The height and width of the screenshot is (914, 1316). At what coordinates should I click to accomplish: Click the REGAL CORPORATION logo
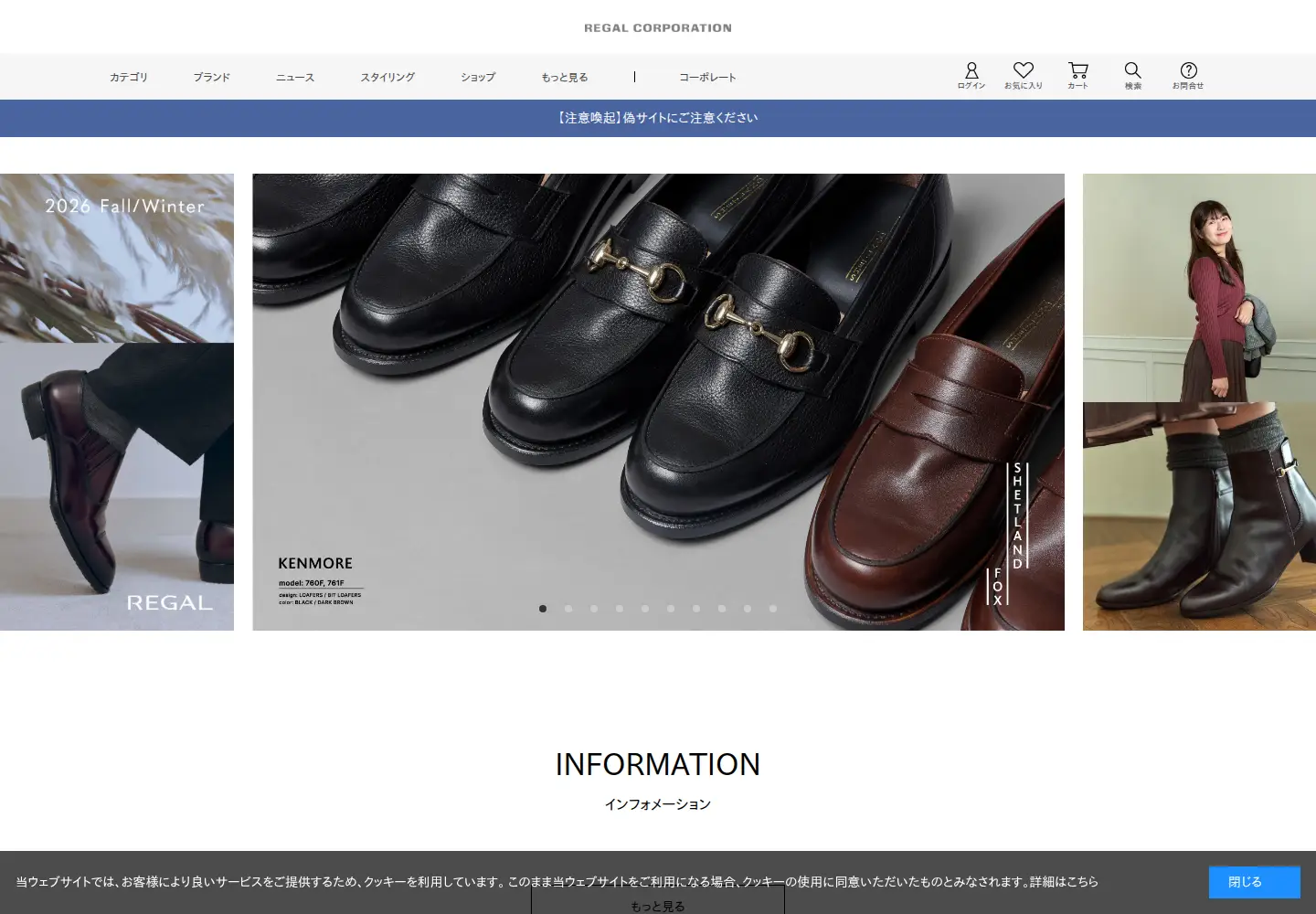click(658, 28)
